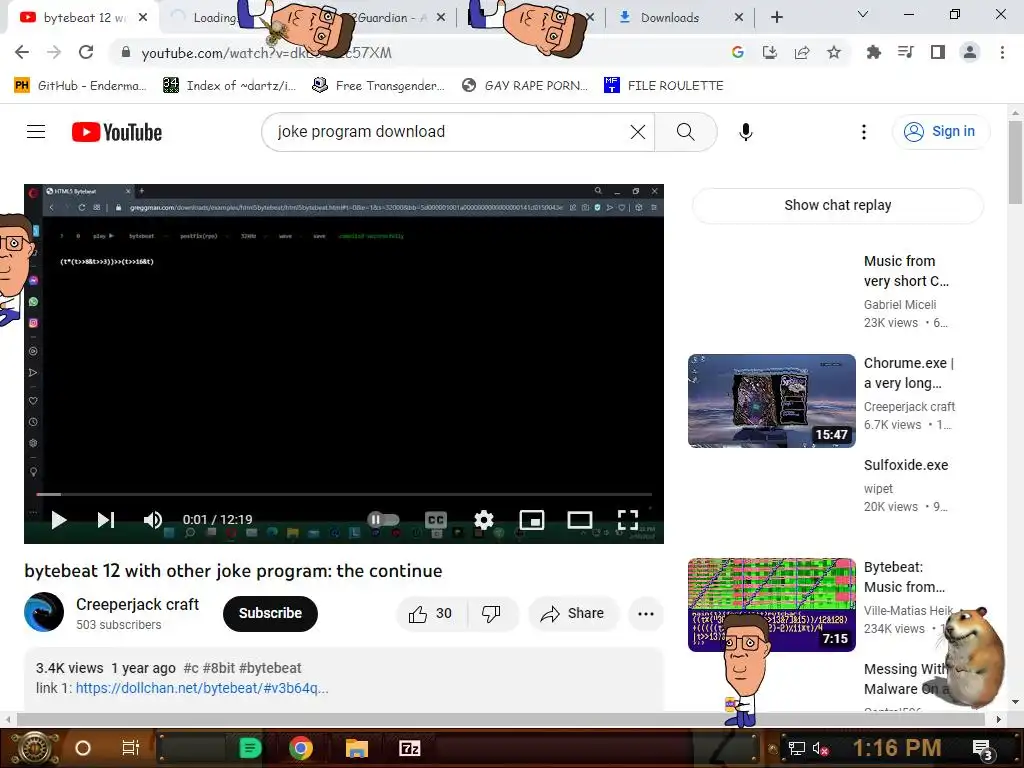Open Task View on taskbar
Viewport: 1024px width, 768px height.
pos(131,748)
